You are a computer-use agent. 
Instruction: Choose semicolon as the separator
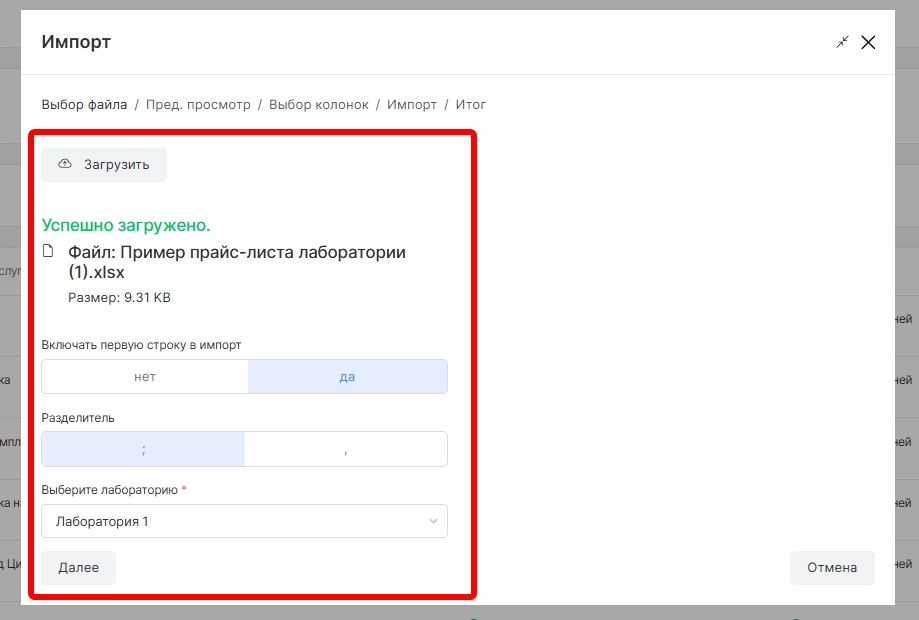coord(144,449)
